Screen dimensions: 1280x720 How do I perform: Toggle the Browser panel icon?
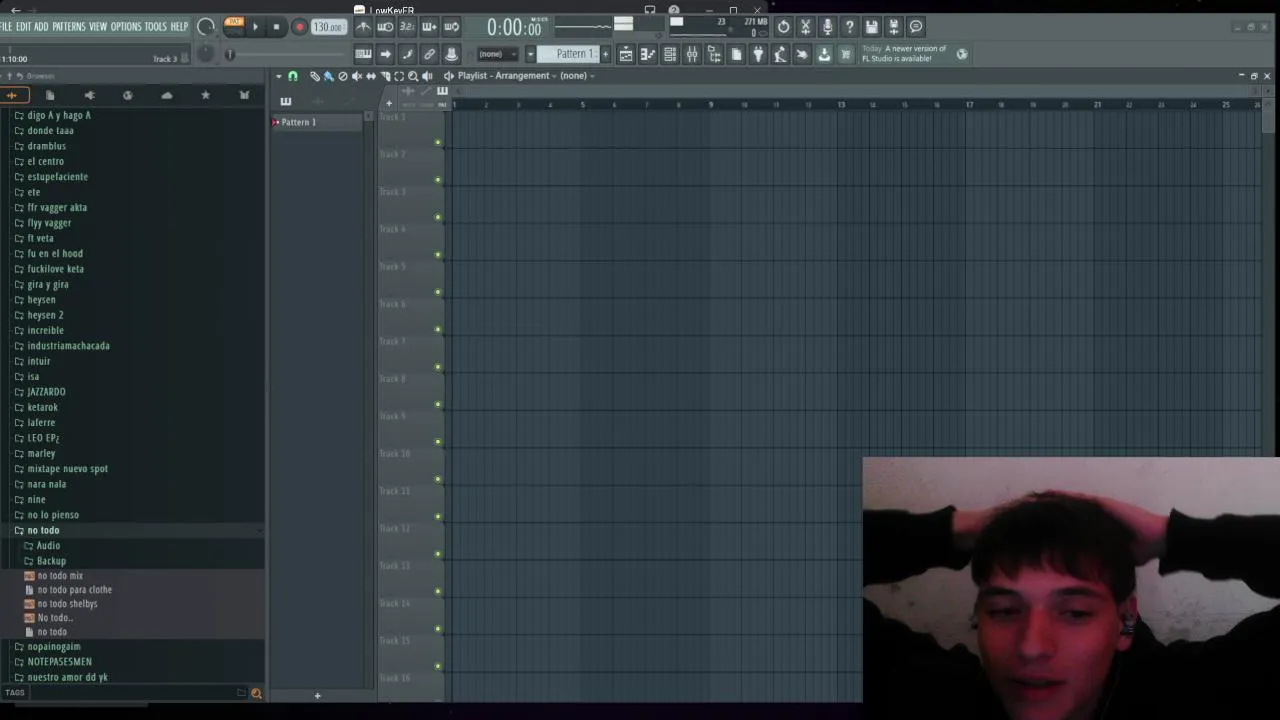[714, 54]
